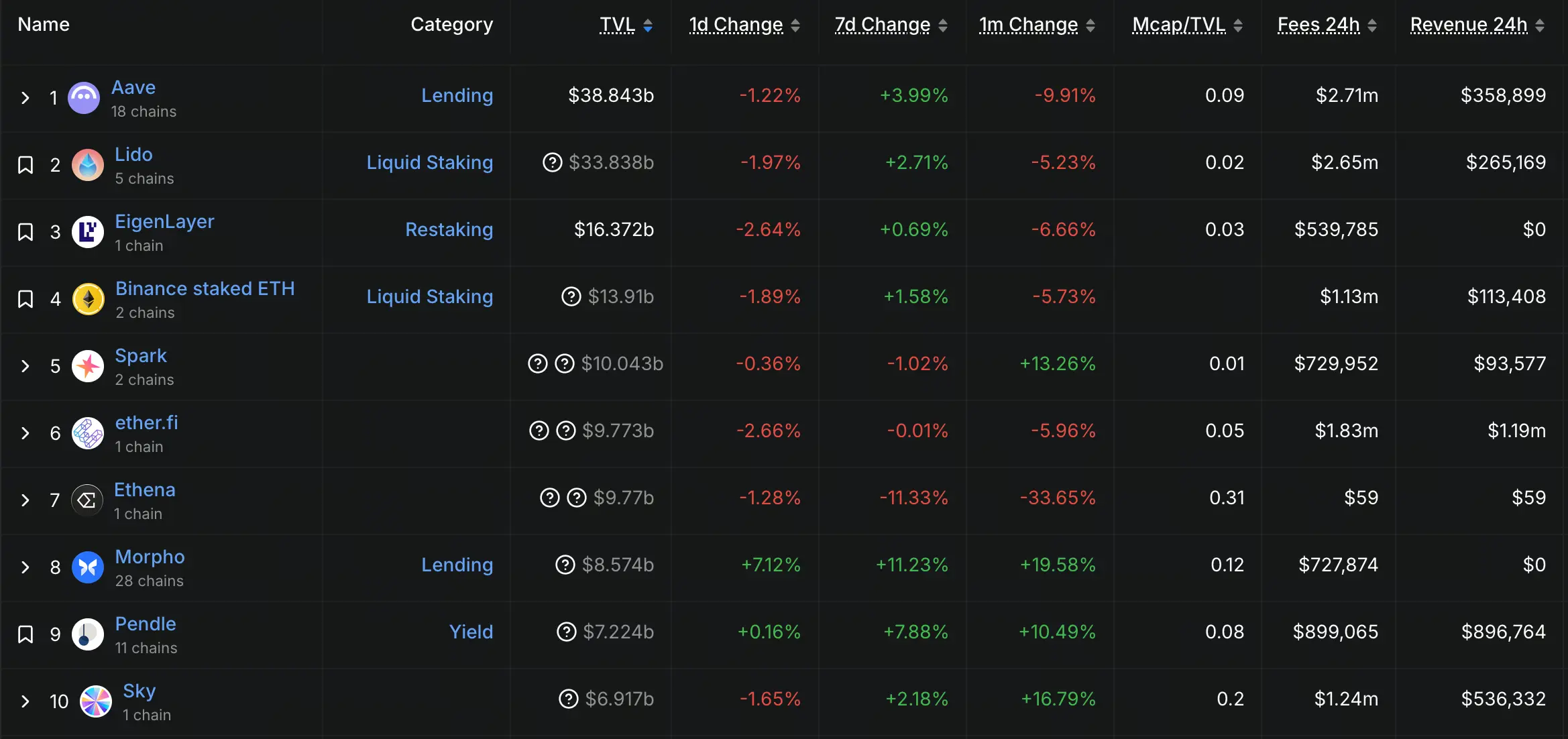The image size is (1568, 739).
Task: Open the Ethena protocol name link
Action: 144,490
